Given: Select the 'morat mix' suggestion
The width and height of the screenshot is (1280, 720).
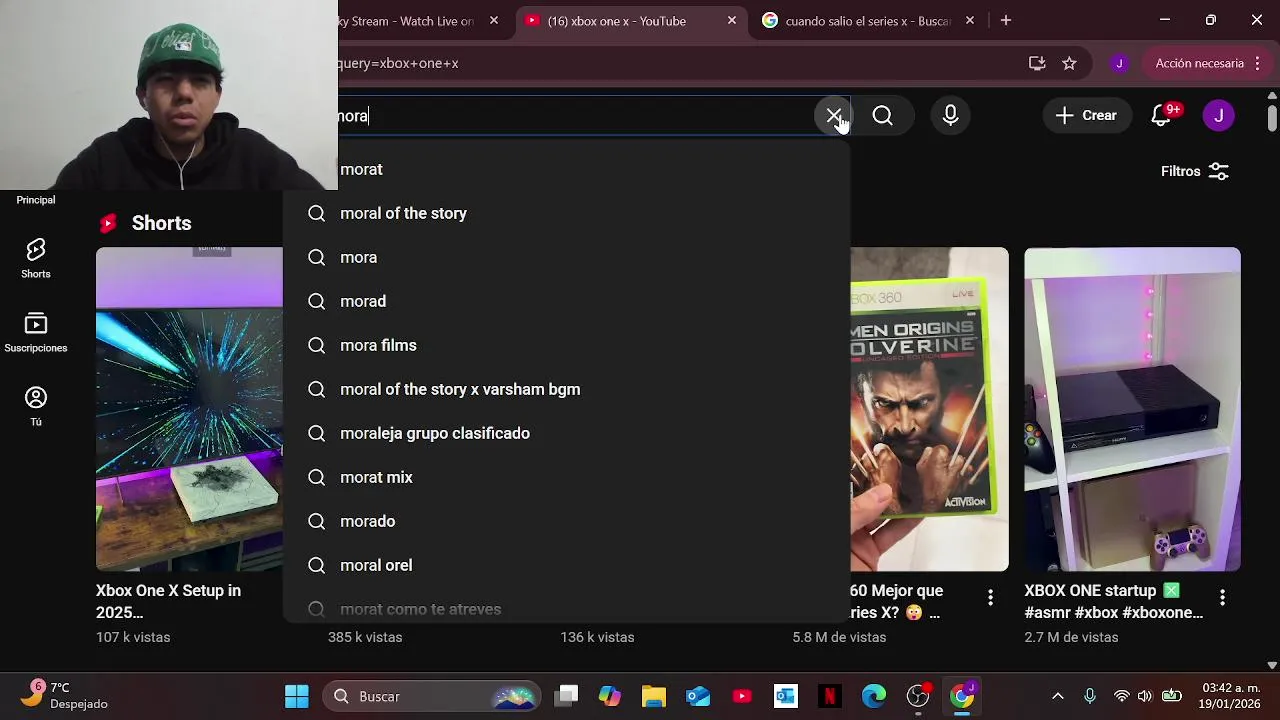Looking at the screenshot, I should pyautogui.click(x=567, y=477).
